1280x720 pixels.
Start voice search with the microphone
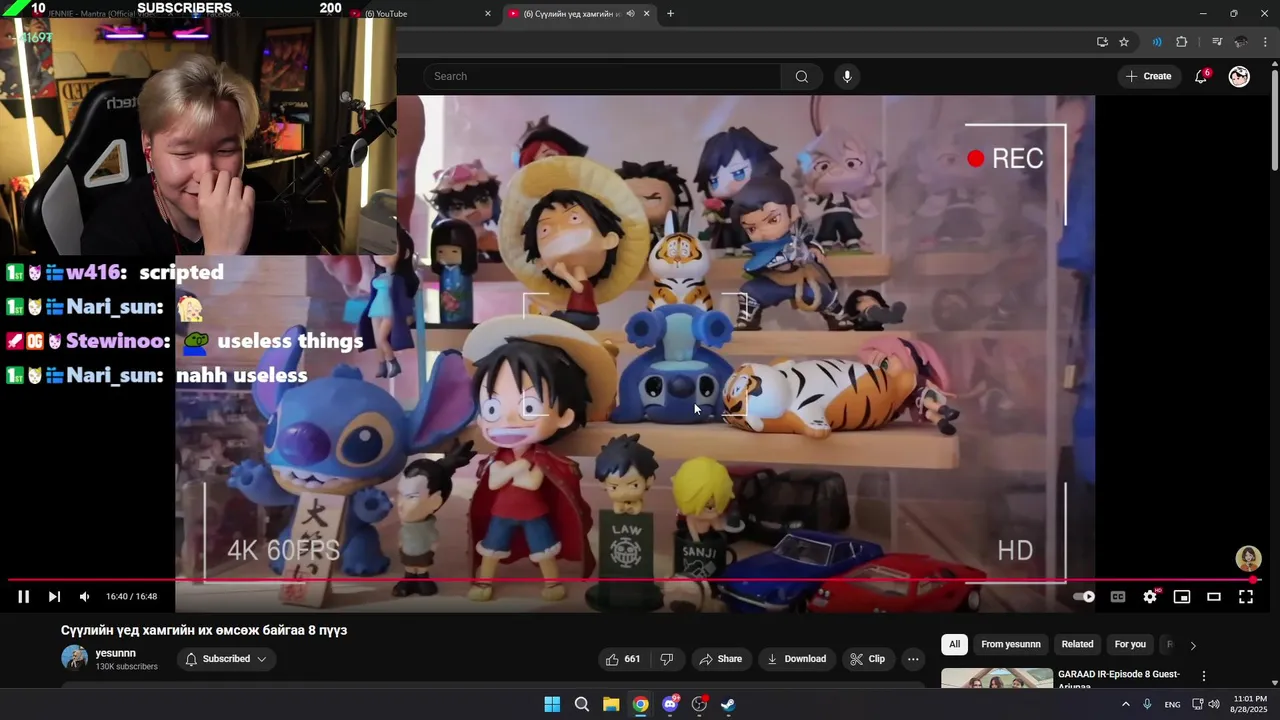point(847,76)
